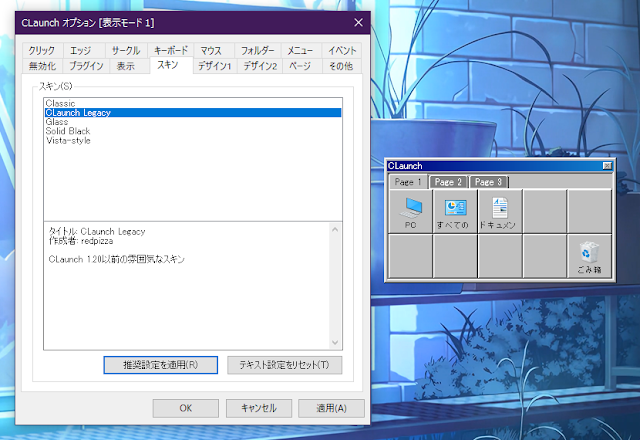This screenshot has width=640, height=440.
Task: Open the ドキュメン document icon in the CLaunch launcher
Action: (x=500, y=211)
